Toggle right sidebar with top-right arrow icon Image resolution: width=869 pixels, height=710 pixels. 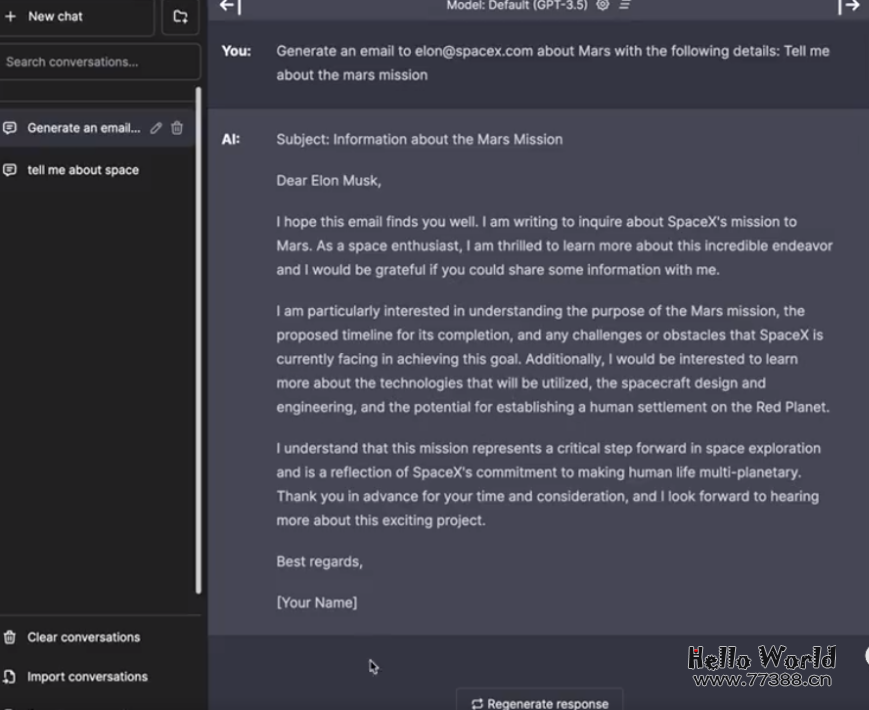coord(849,6)
